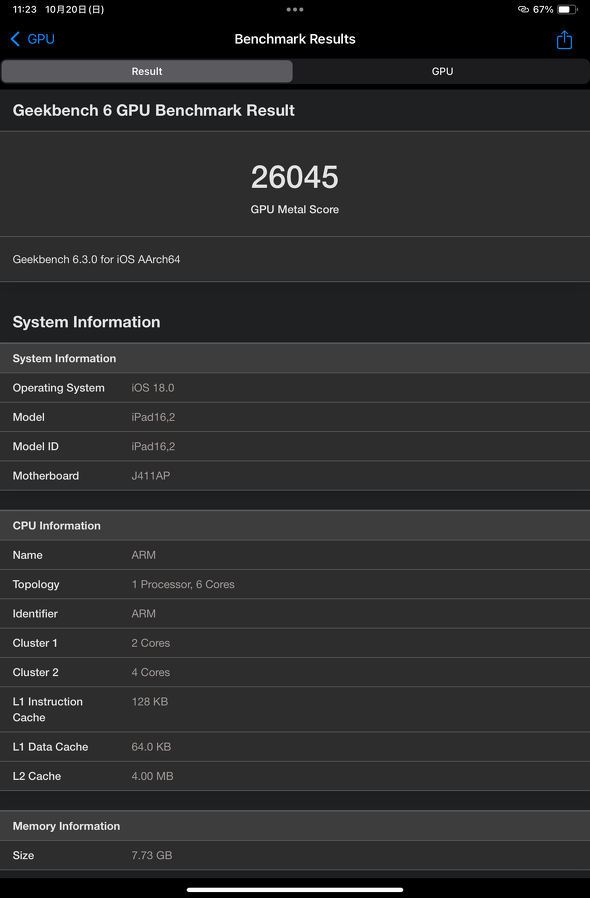Tap the GPU Metal Score 26045

pos(295,176)
